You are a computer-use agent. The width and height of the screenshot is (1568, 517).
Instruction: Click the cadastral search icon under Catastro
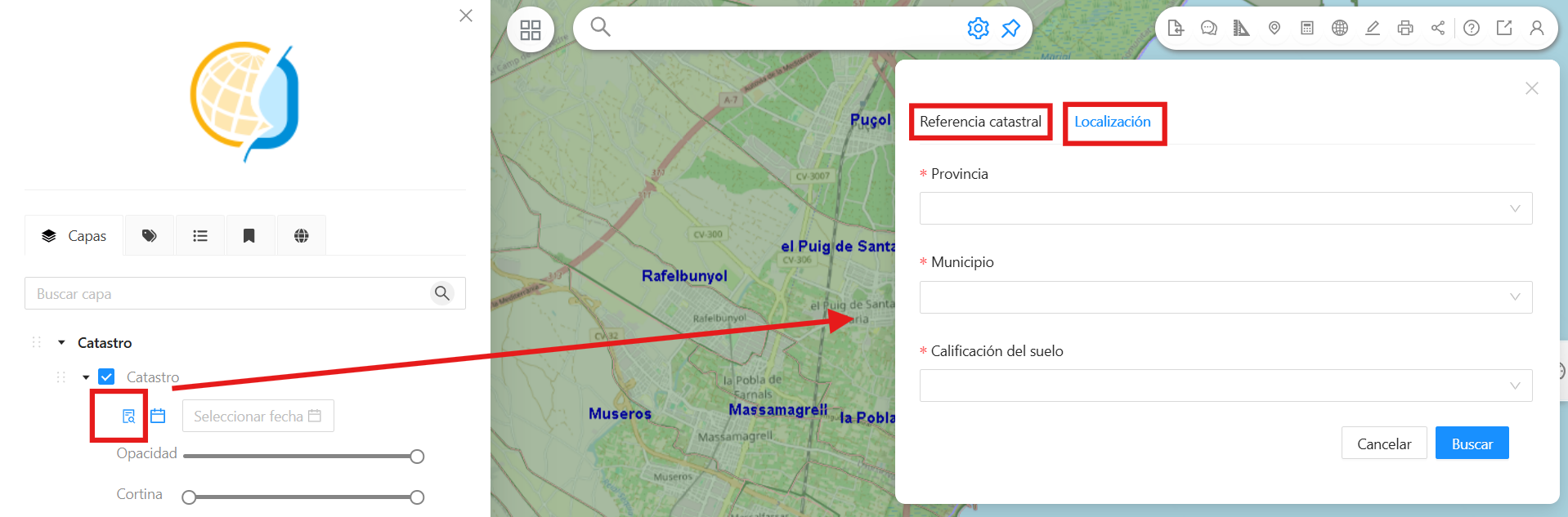tap(128, 417)
